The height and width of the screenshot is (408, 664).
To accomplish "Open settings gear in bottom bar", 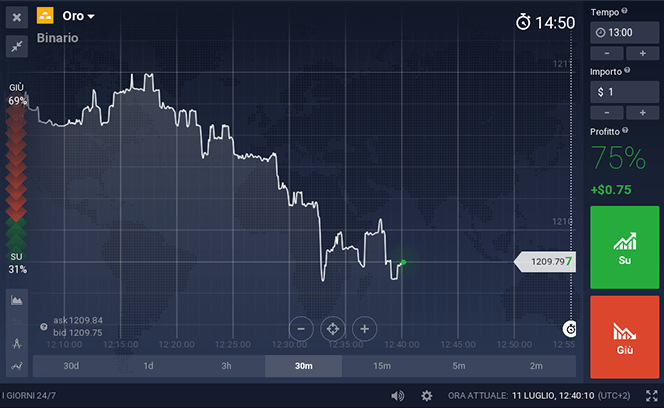I will click(x=428, y=396).
